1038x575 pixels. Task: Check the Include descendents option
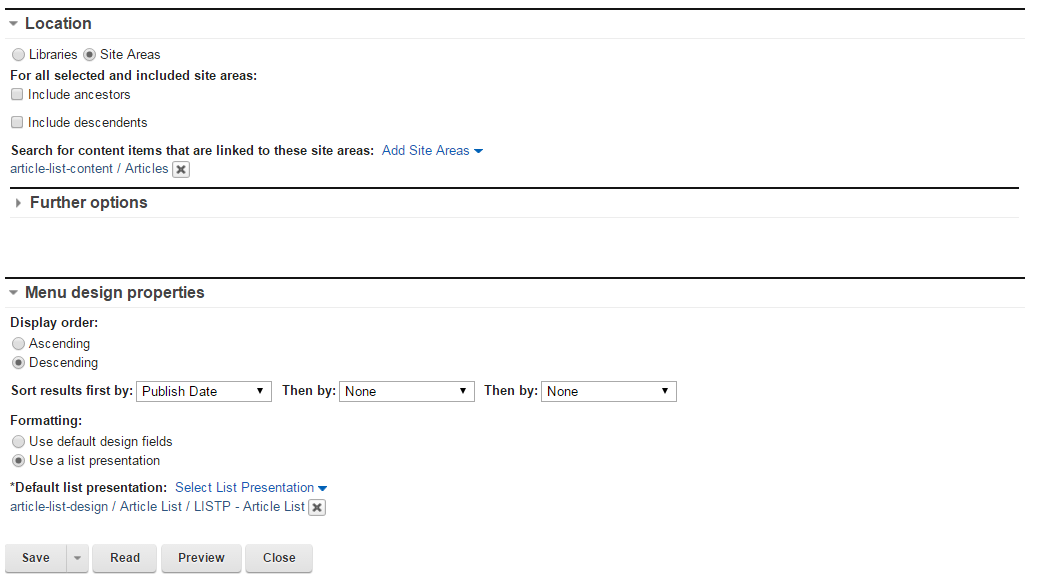click(17, 123)
